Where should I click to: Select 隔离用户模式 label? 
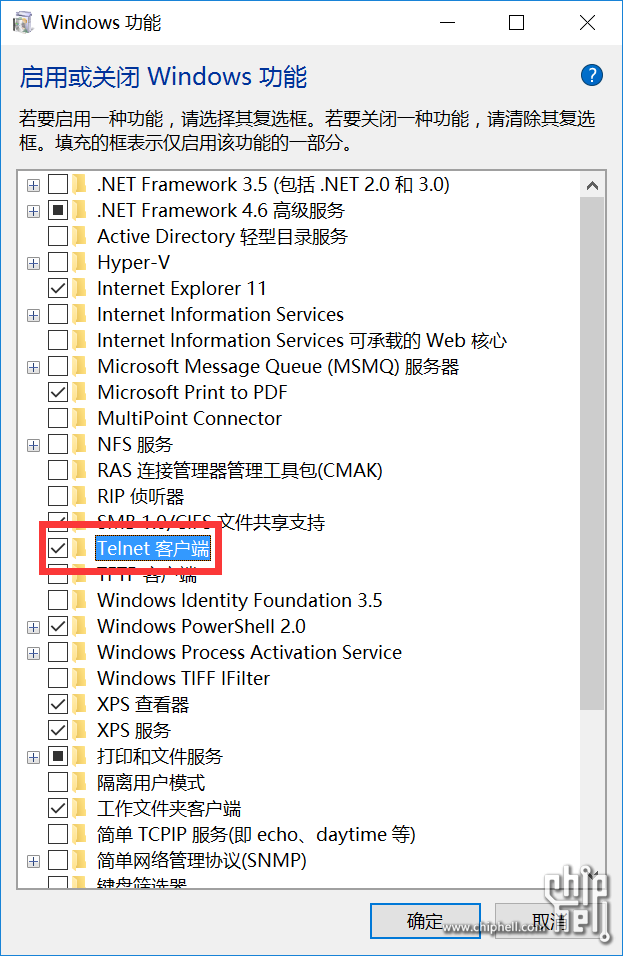[151, 783]
